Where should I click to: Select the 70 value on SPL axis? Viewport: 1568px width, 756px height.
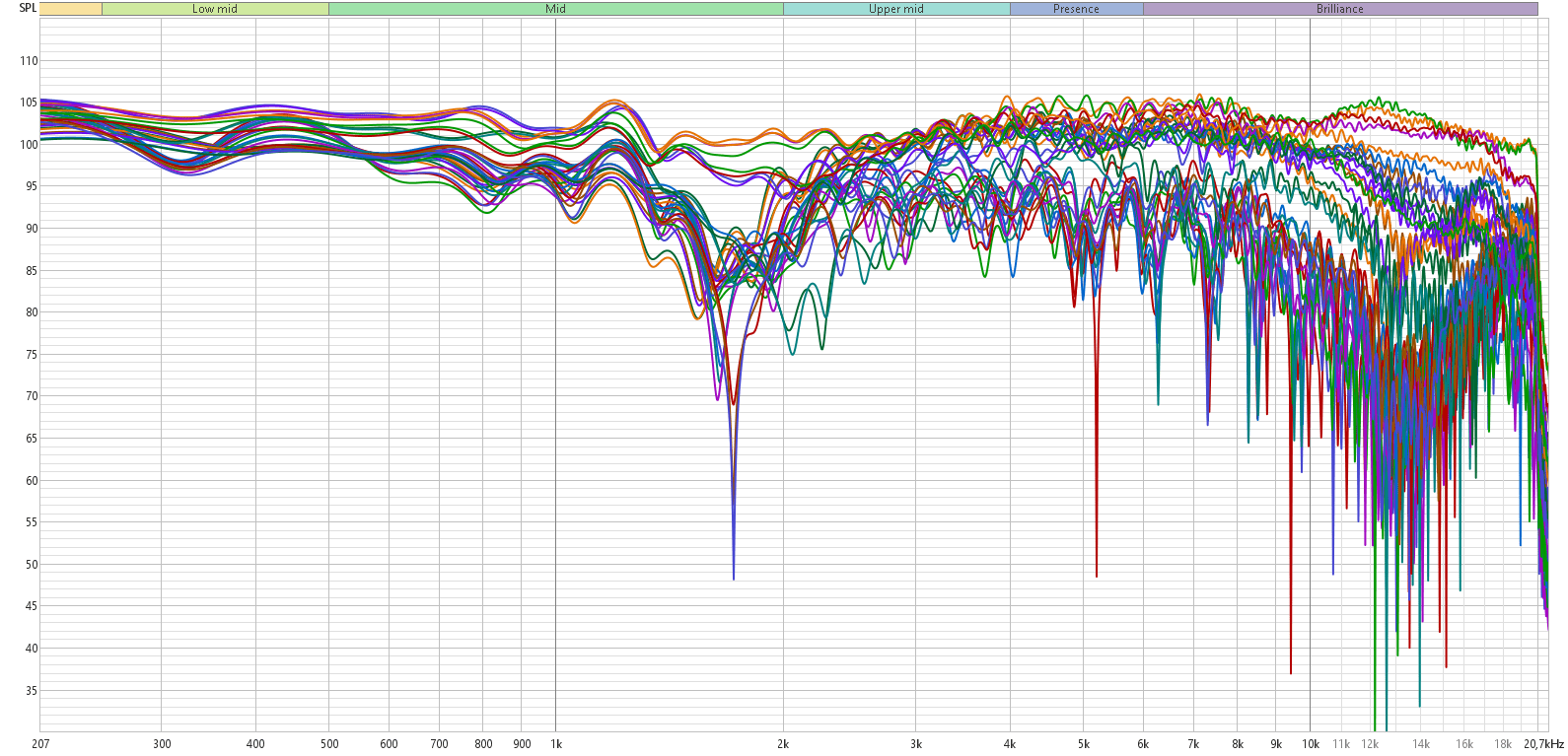[32, 396]
